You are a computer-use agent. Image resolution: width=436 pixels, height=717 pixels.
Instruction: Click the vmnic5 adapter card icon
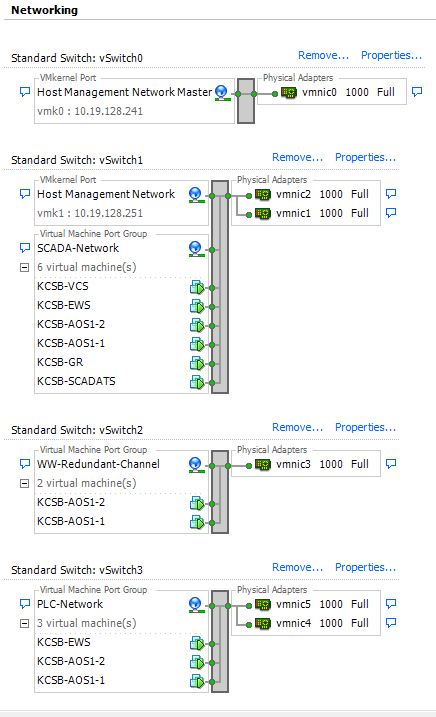click(263, 604)
